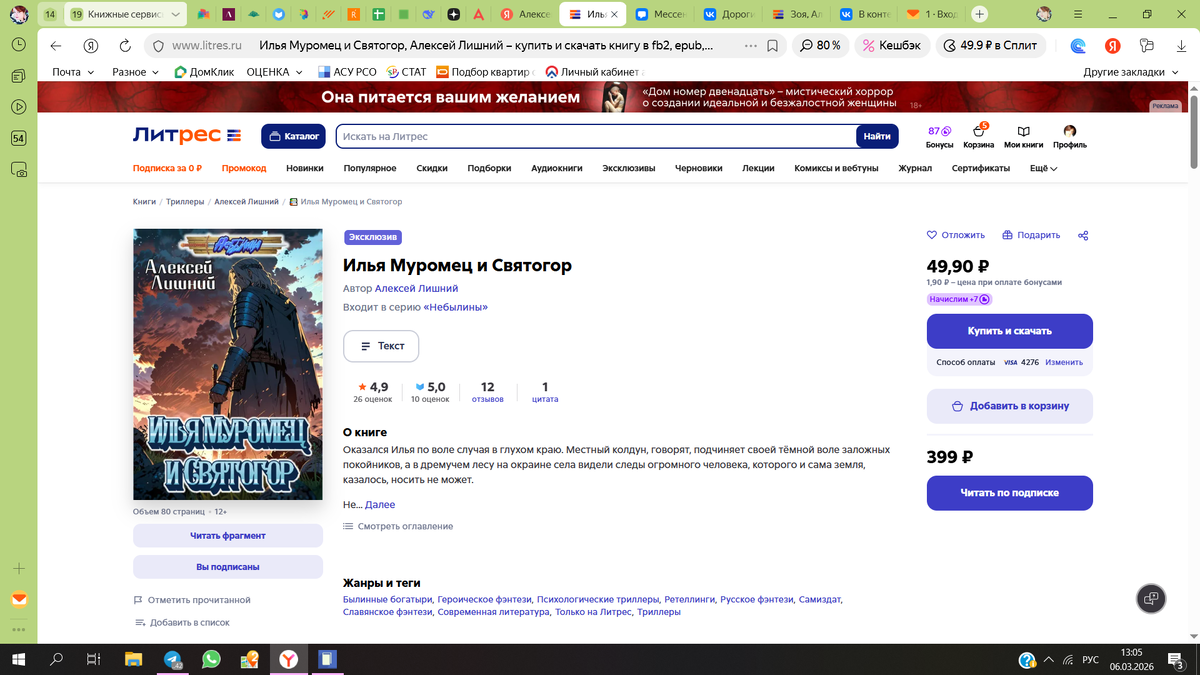Click Добавить в корзину button
Image resolution: width=1200 pixels, height=675 pixels.
coord(1010,406)
